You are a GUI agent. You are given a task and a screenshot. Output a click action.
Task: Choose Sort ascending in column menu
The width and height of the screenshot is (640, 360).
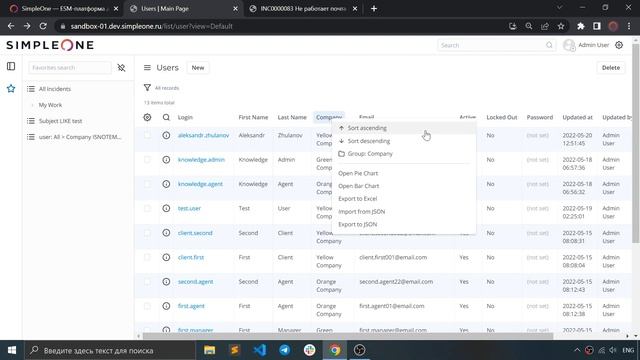[x=404, y=128]
